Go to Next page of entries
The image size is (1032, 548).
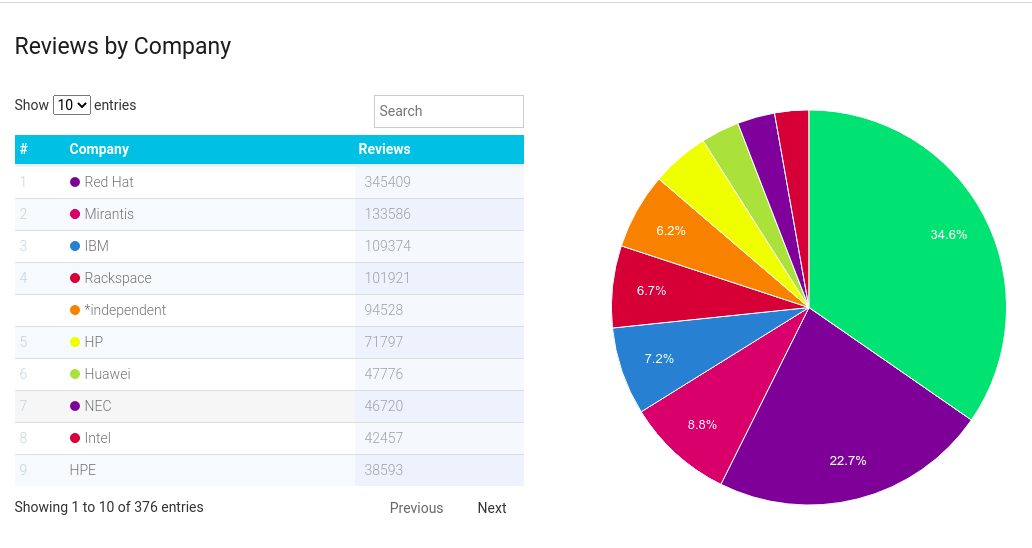point(491,508)
